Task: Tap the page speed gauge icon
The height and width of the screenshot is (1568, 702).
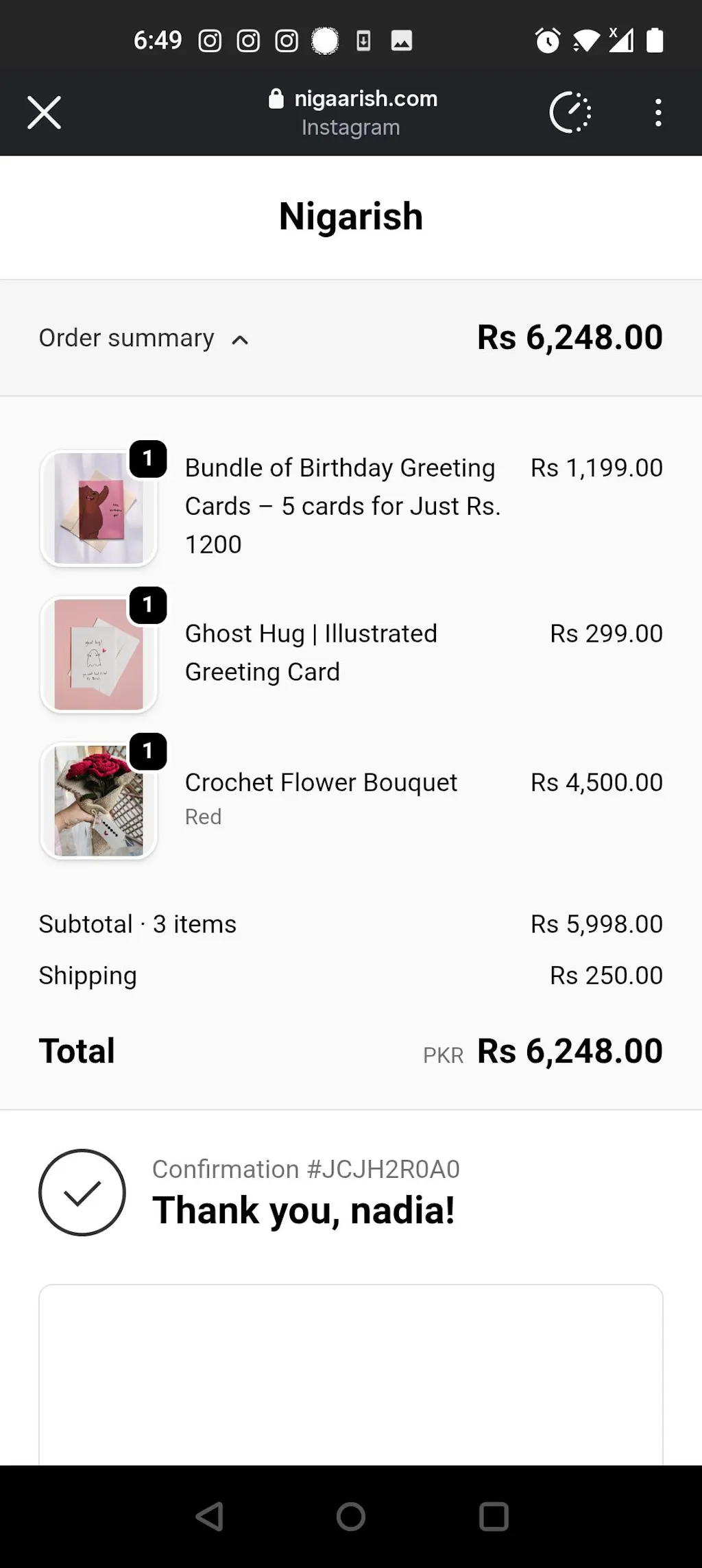Action: tap(570, 112)
